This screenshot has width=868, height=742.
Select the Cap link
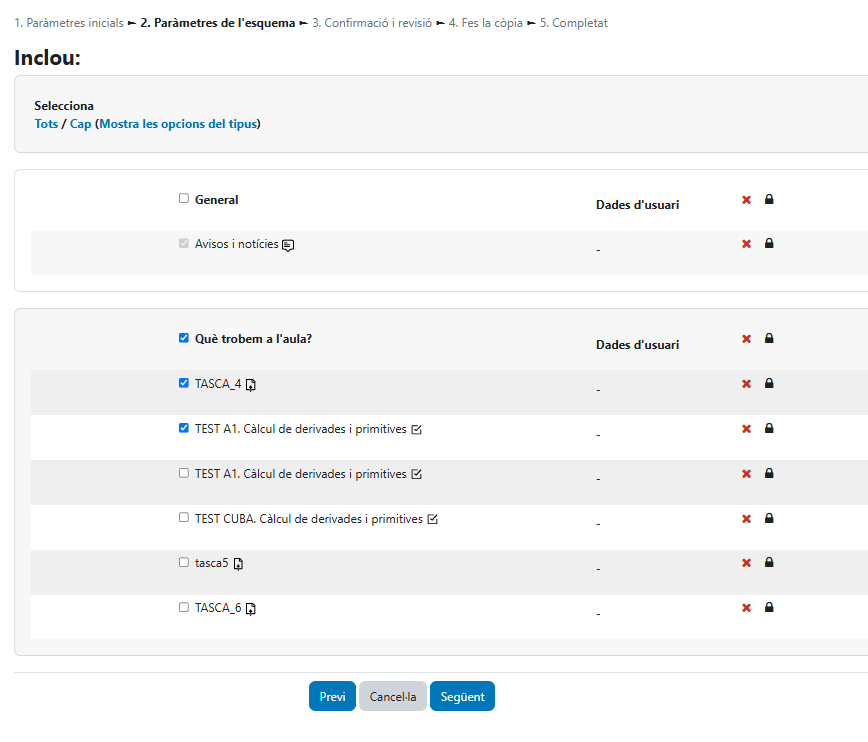click(x=80, y=124)
